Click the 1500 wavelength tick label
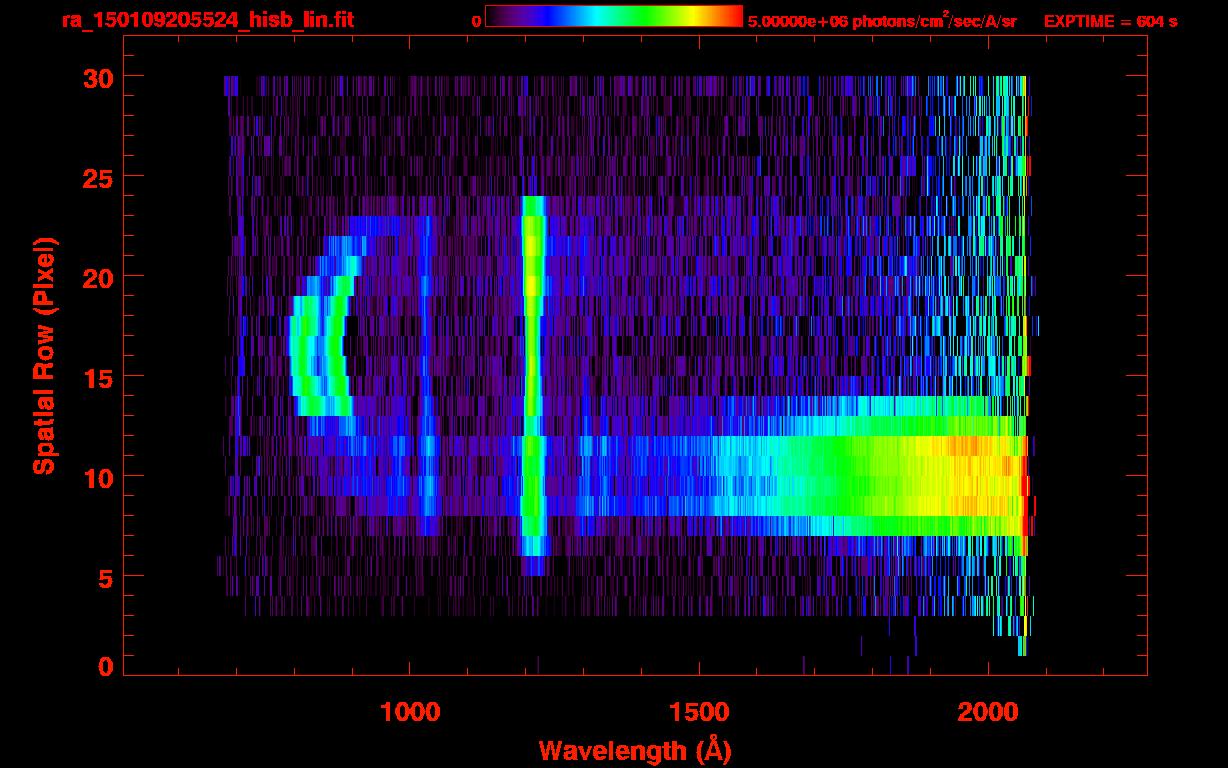1228x768 pixels. (699, 711)
